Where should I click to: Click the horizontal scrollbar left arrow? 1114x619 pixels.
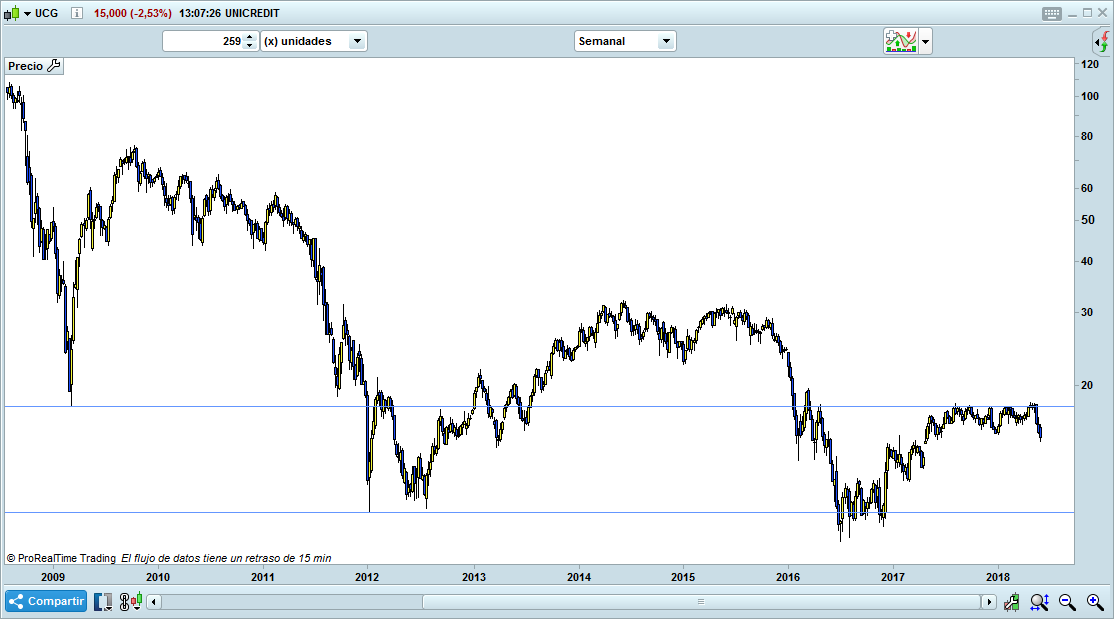click(154, 602)
